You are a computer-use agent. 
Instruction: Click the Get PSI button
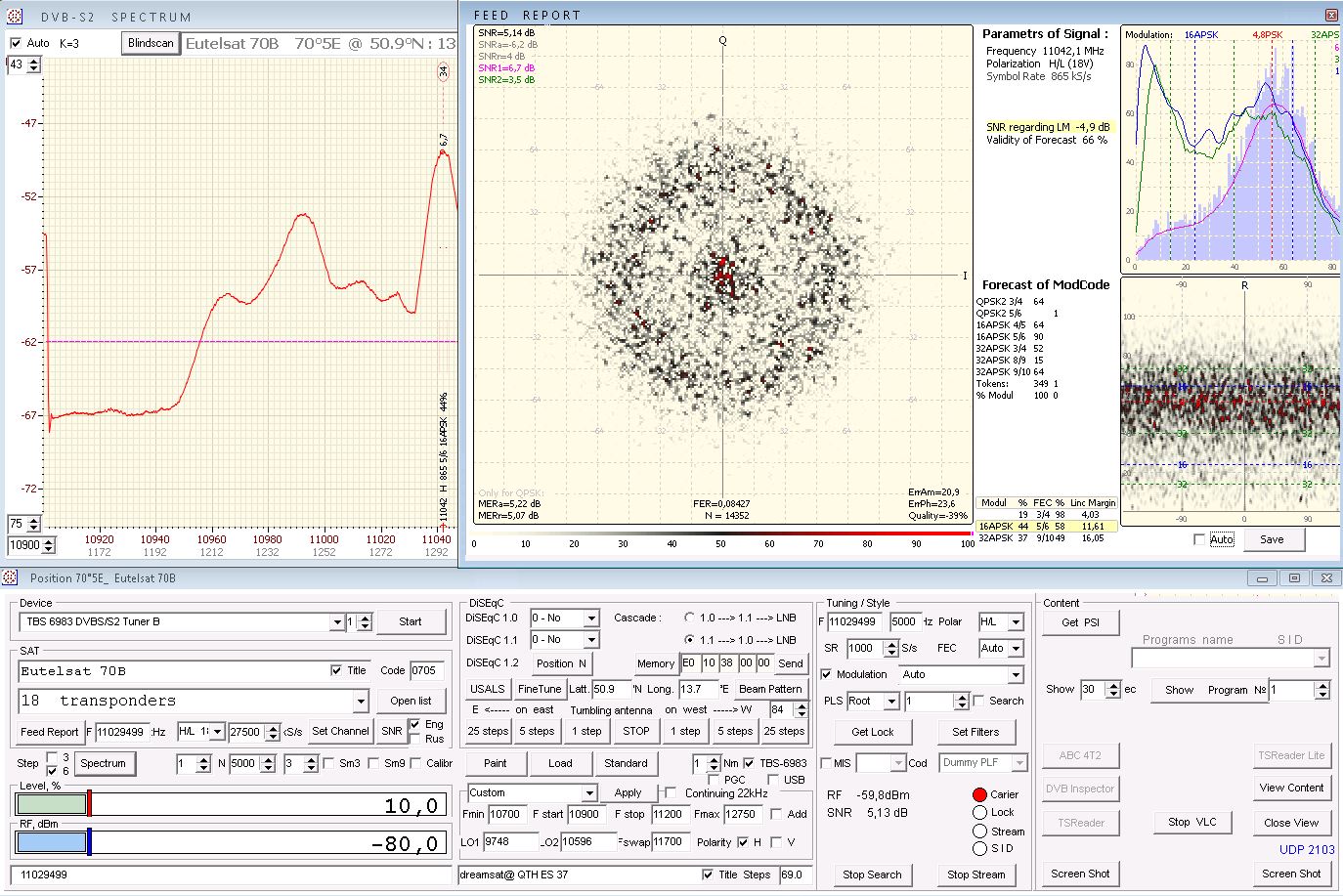(1081, 622)
